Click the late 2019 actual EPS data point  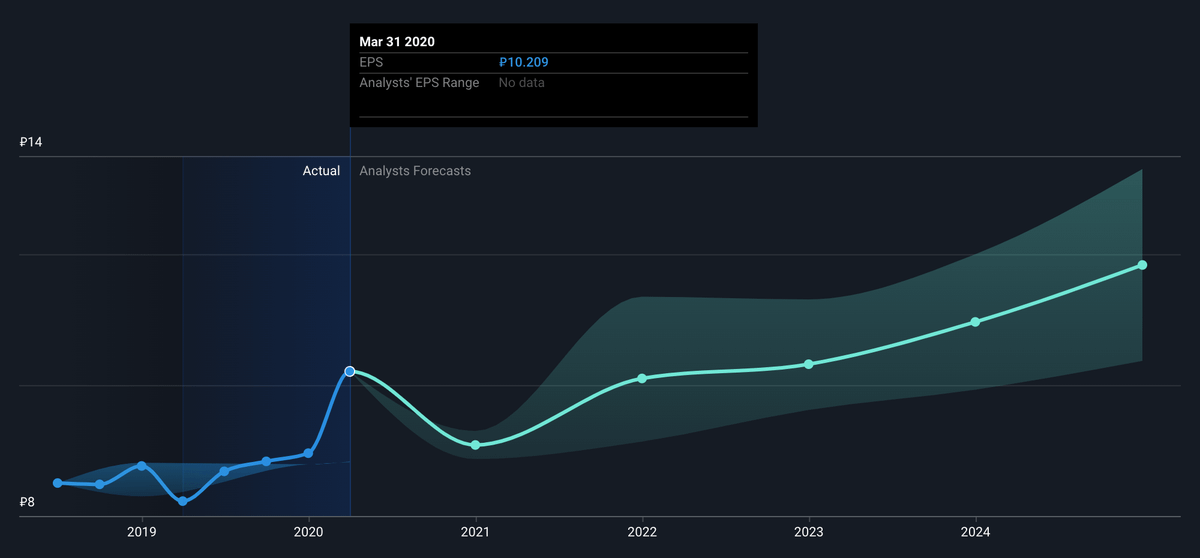(266, 461)
